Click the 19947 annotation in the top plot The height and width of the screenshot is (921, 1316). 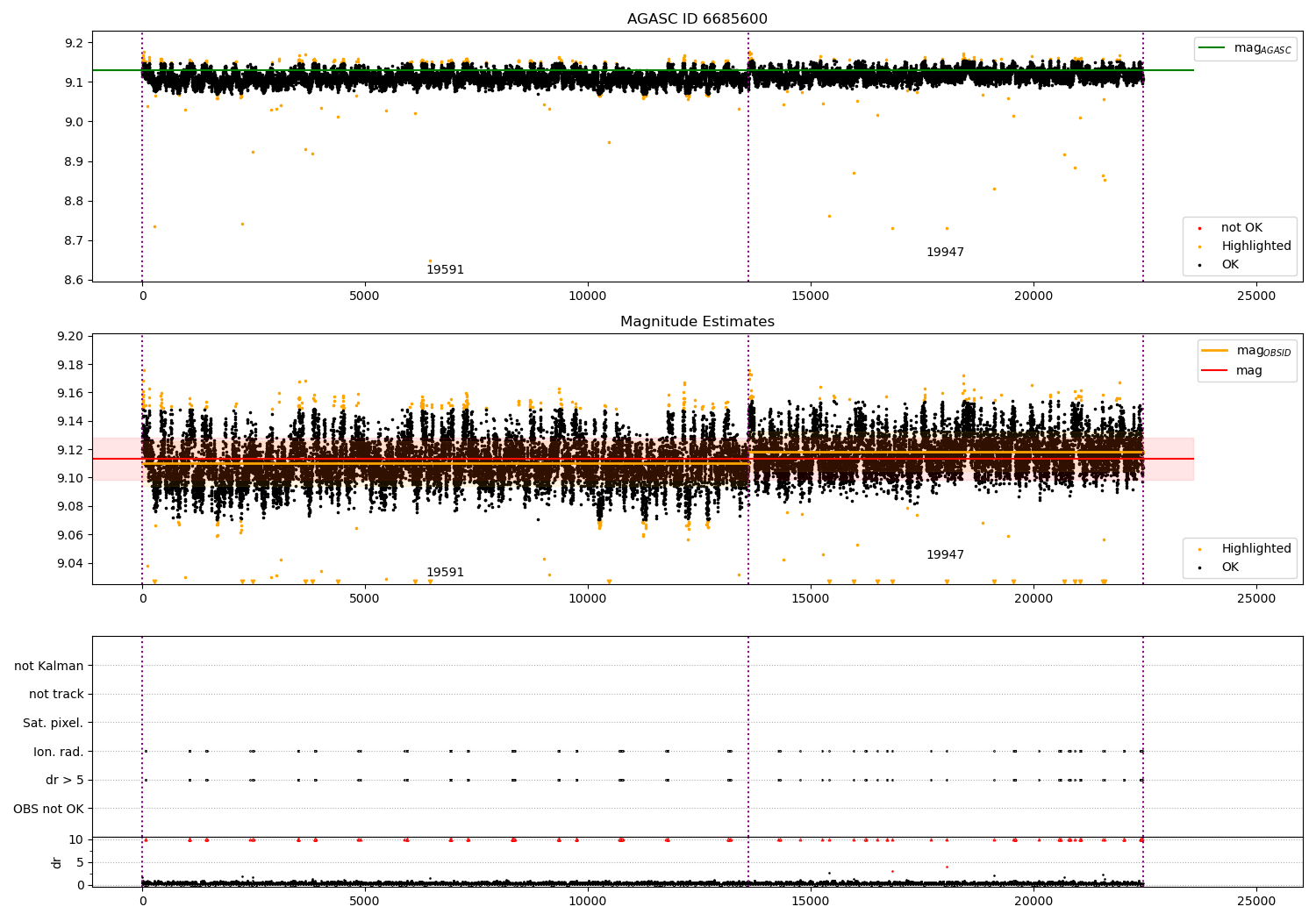945,253
